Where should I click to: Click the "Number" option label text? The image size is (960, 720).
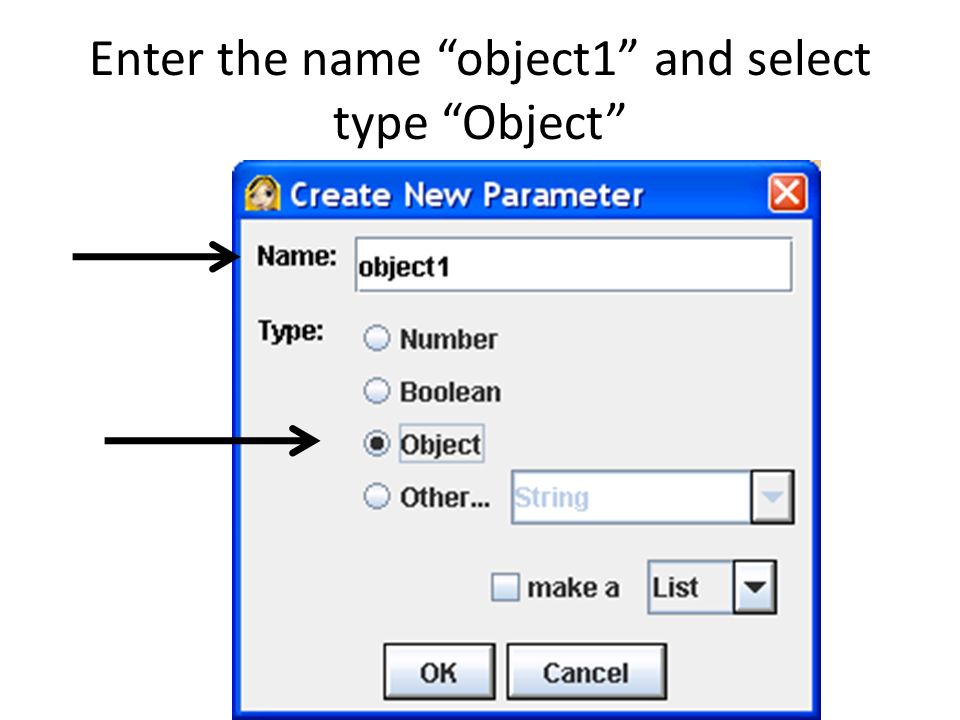pyautogui.click(x=449, y=339)
